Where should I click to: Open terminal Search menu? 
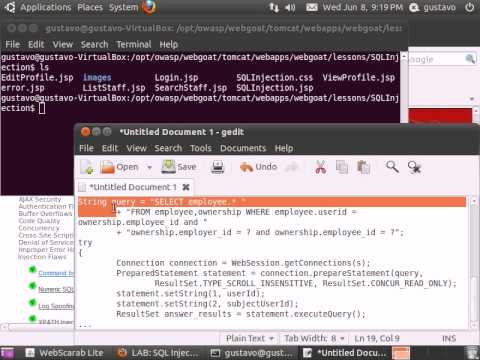pyautogui.click(x=94, y=44)
